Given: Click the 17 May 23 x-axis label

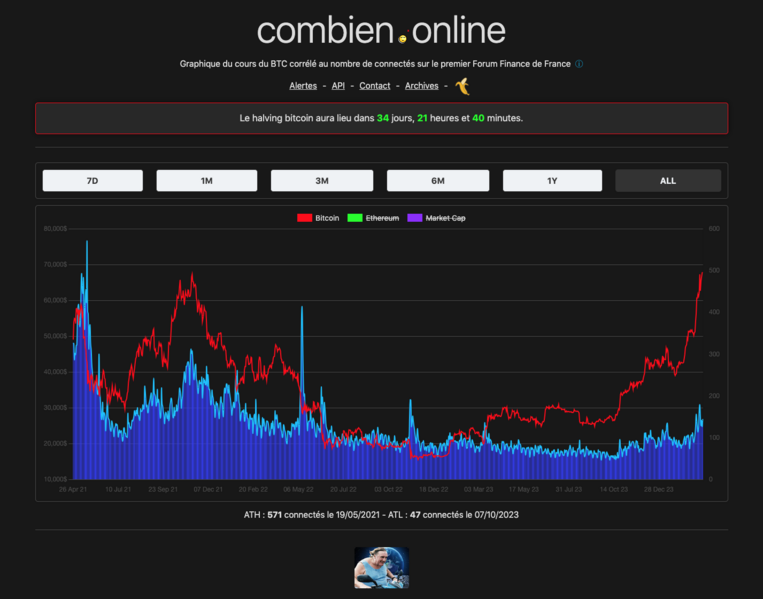Looking at the screenshot, I should point(524,490).
